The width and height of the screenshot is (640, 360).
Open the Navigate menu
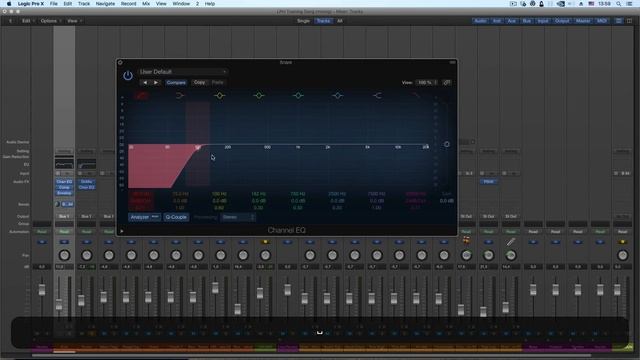pyautogui.click(x=105, y=4)
